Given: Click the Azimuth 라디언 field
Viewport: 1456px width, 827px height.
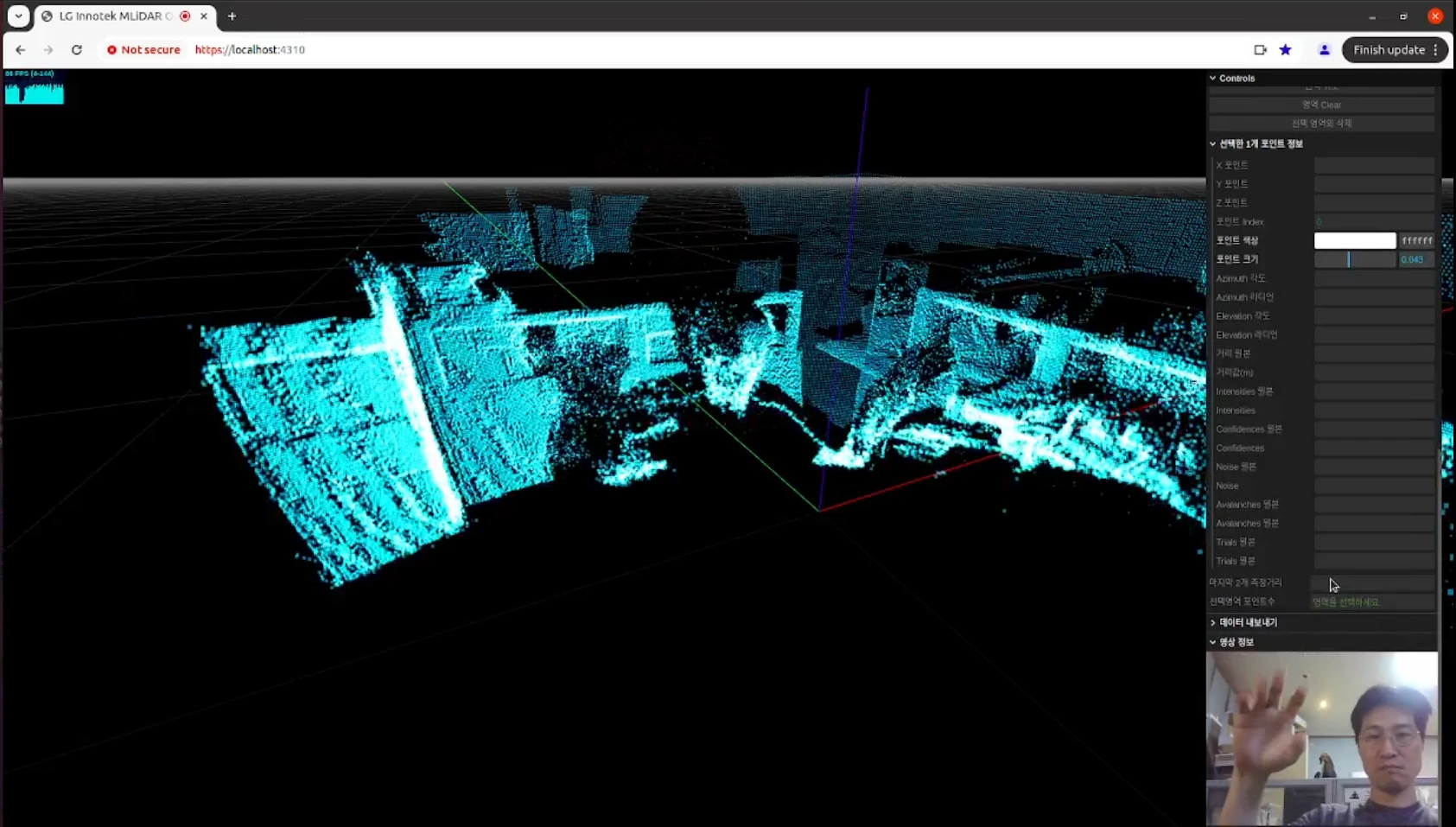Looking at the screenshot, I should (x=1374, y=297).
